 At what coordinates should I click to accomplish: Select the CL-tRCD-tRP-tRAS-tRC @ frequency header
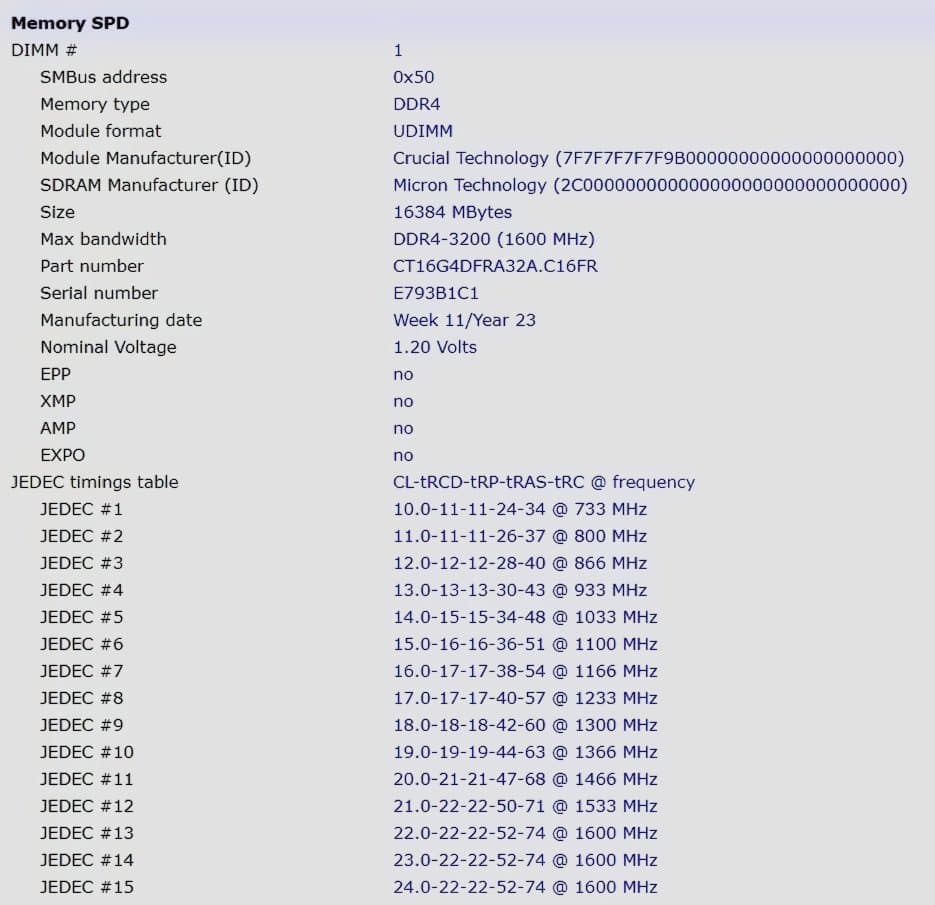pos(544,482)
